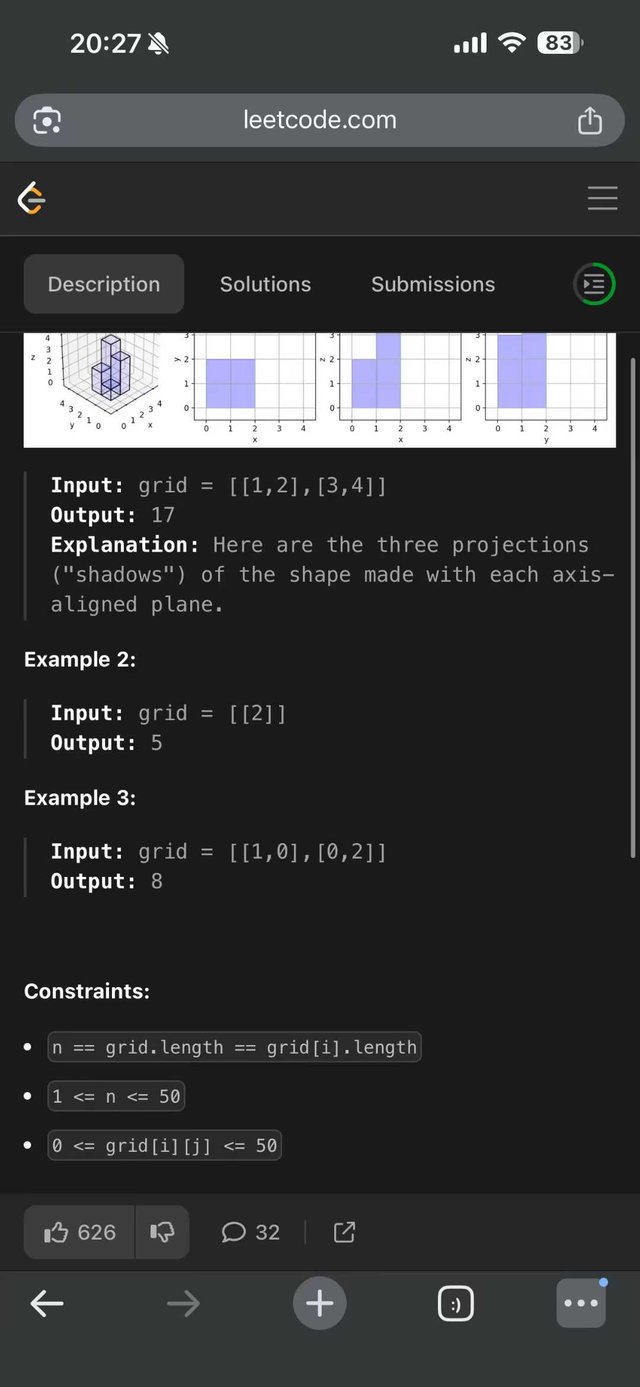This screenshot has height=1387, width=640.
Task: Open the browser more options menu
Action: tap(581, 1304)
